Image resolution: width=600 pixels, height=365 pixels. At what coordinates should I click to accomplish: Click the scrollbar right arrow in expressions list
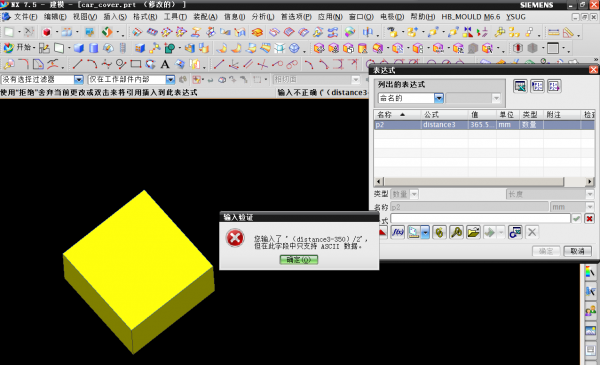point(590,181)
